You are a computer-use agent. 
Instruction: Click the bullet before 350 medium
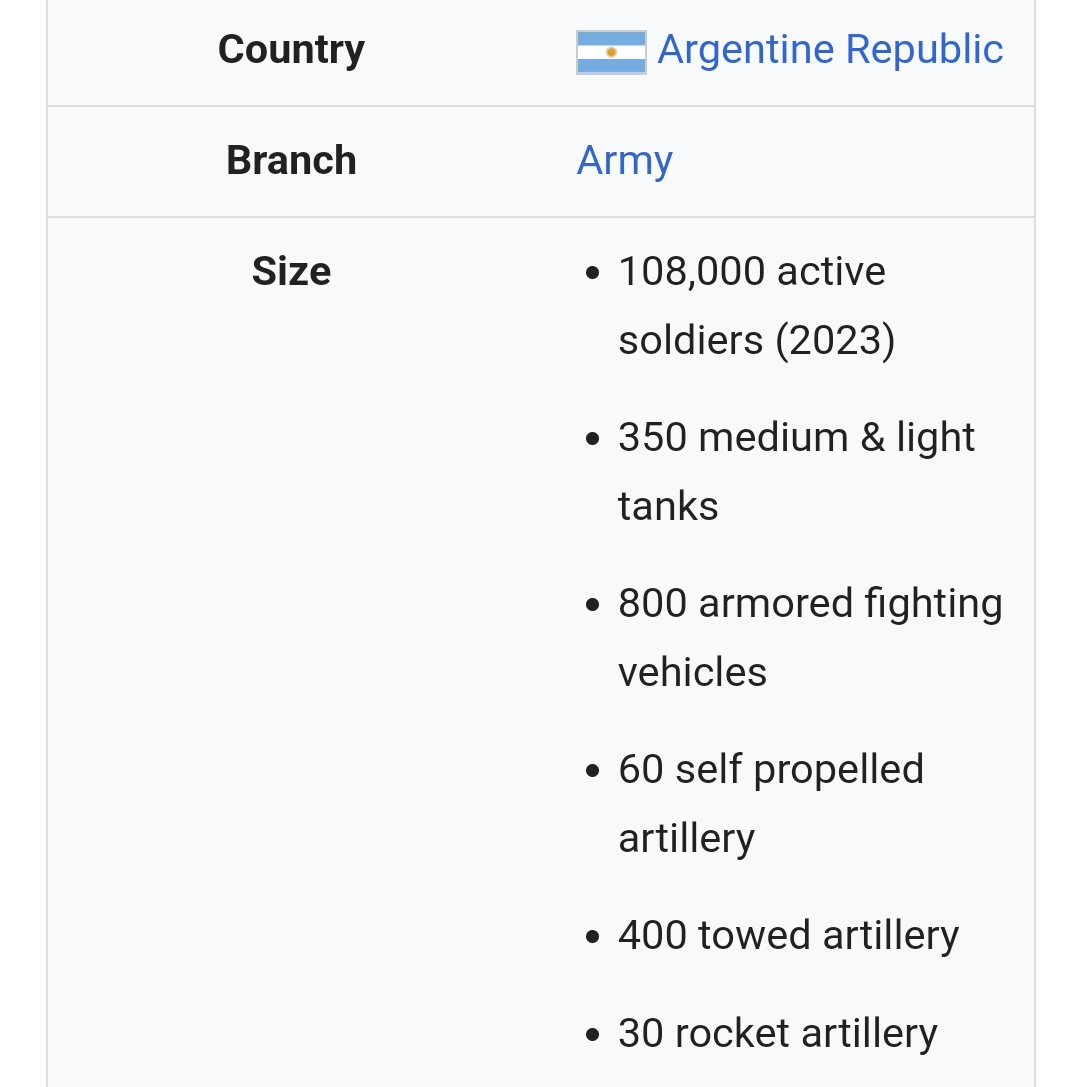[x=594, y=439]
